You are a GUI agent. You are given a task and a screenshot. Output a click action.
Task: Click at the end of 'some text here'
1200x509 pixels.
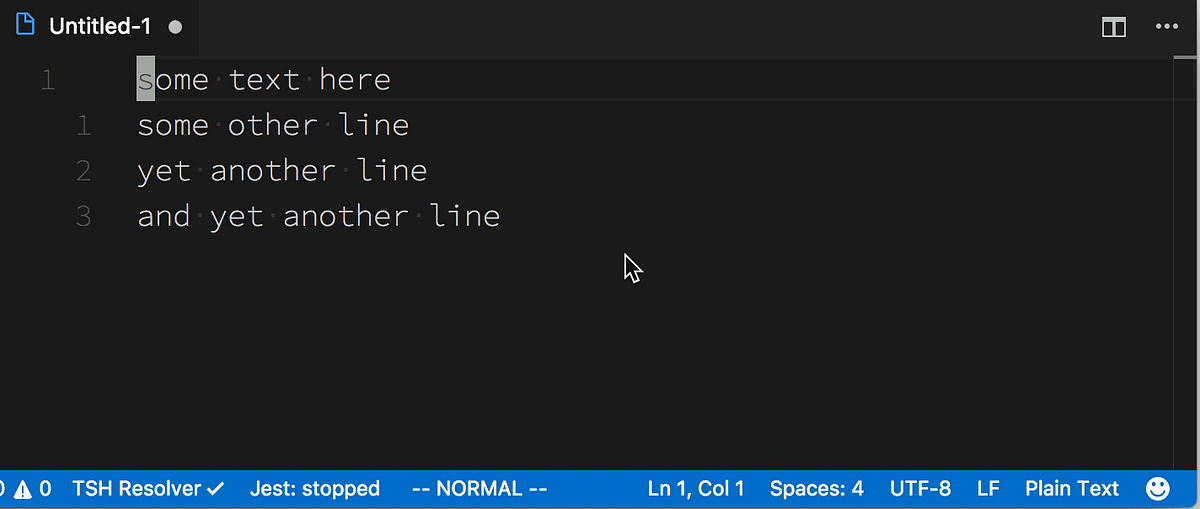pyautogui.click(x=391, y=79)
